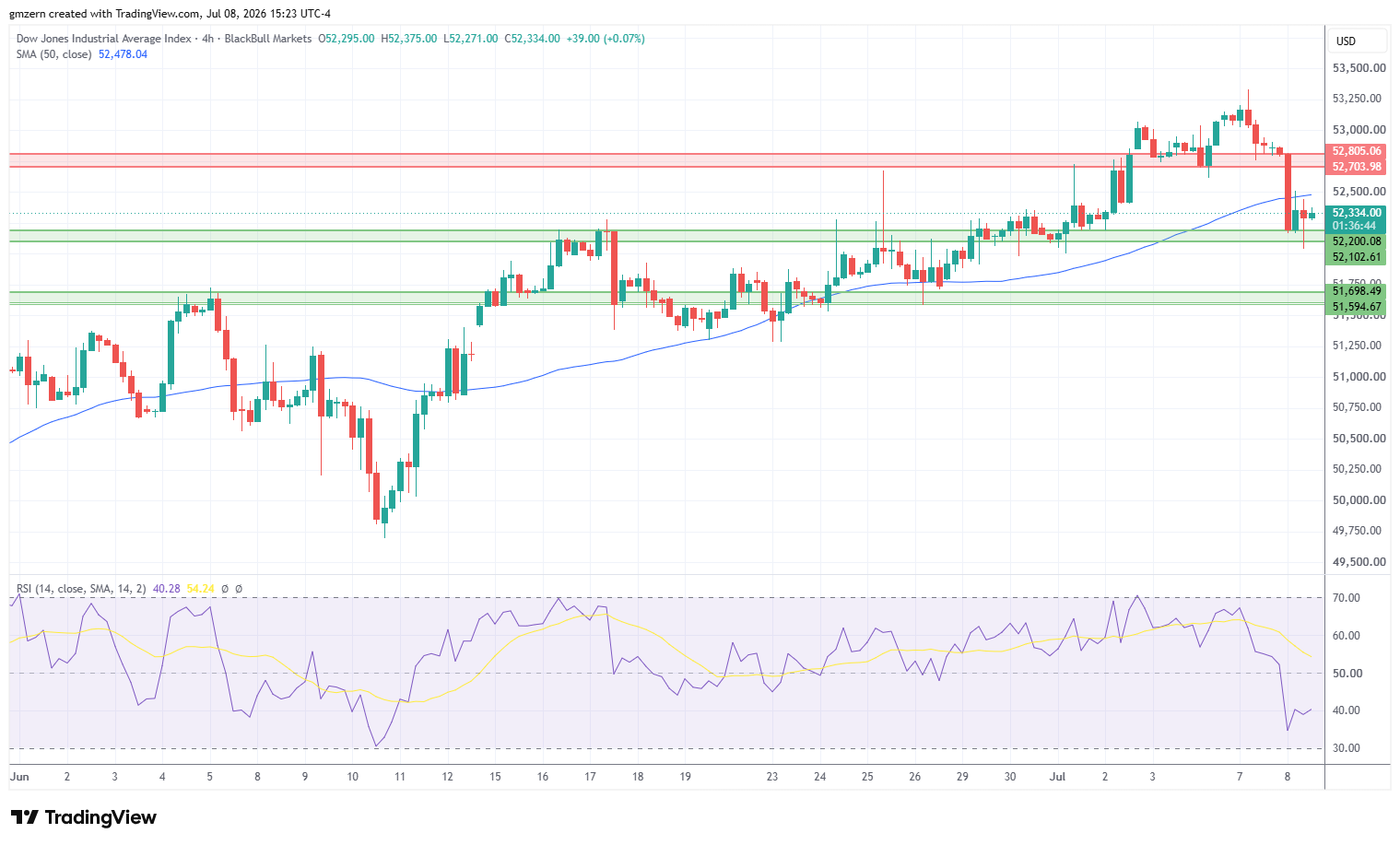Select the Dow Jones Industrial Average Index title

[x=104, y=39]
